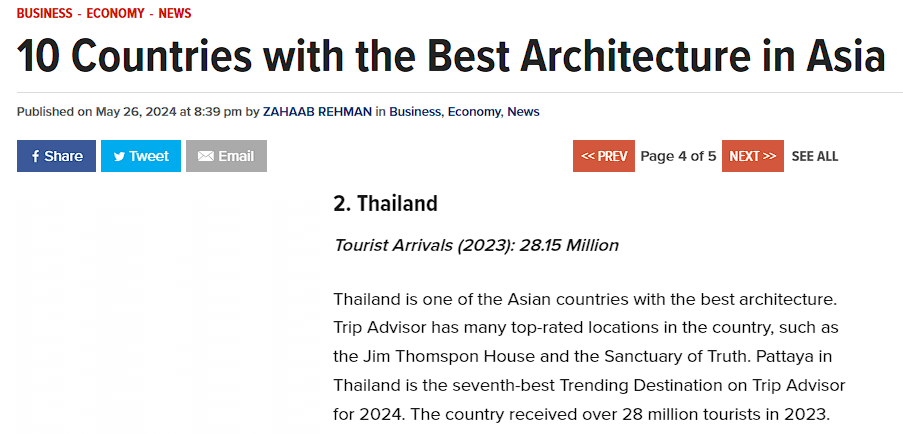Go to previous page via PREV button
Screen dimensions: 903x434
(x=604, y=156)
